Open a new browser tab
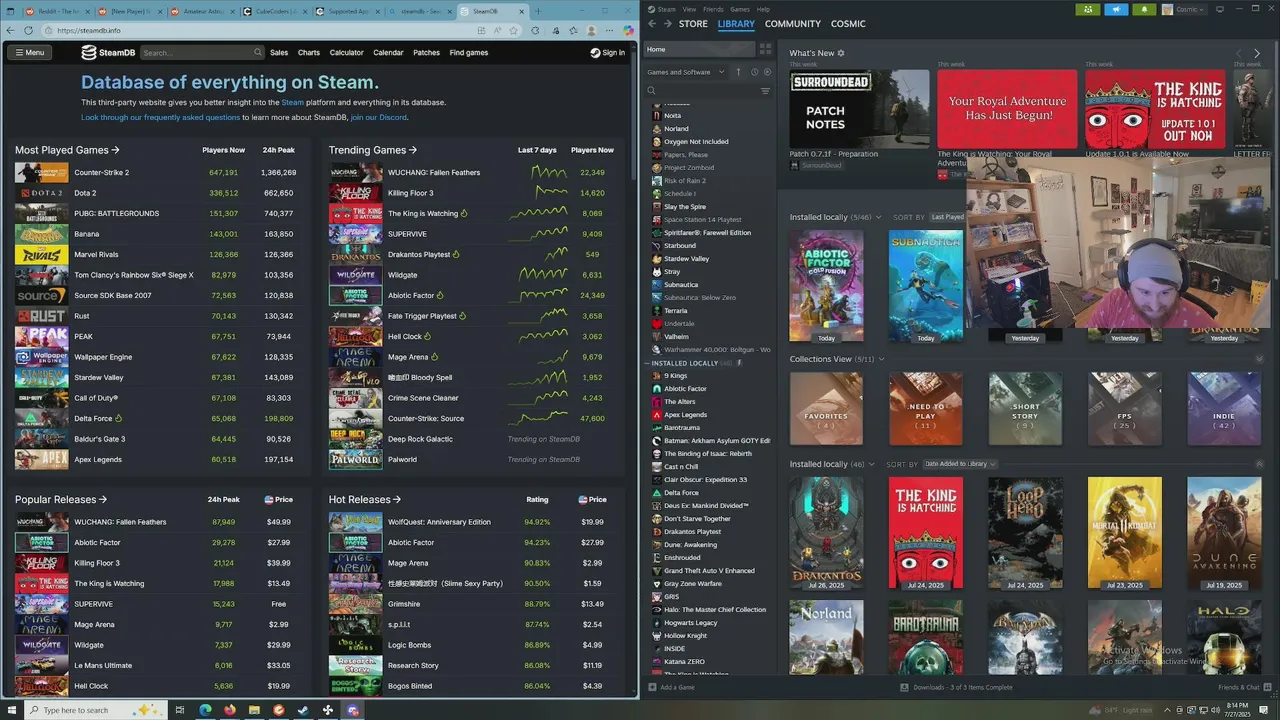This screenshot has height=720, width=1280. 538,11
